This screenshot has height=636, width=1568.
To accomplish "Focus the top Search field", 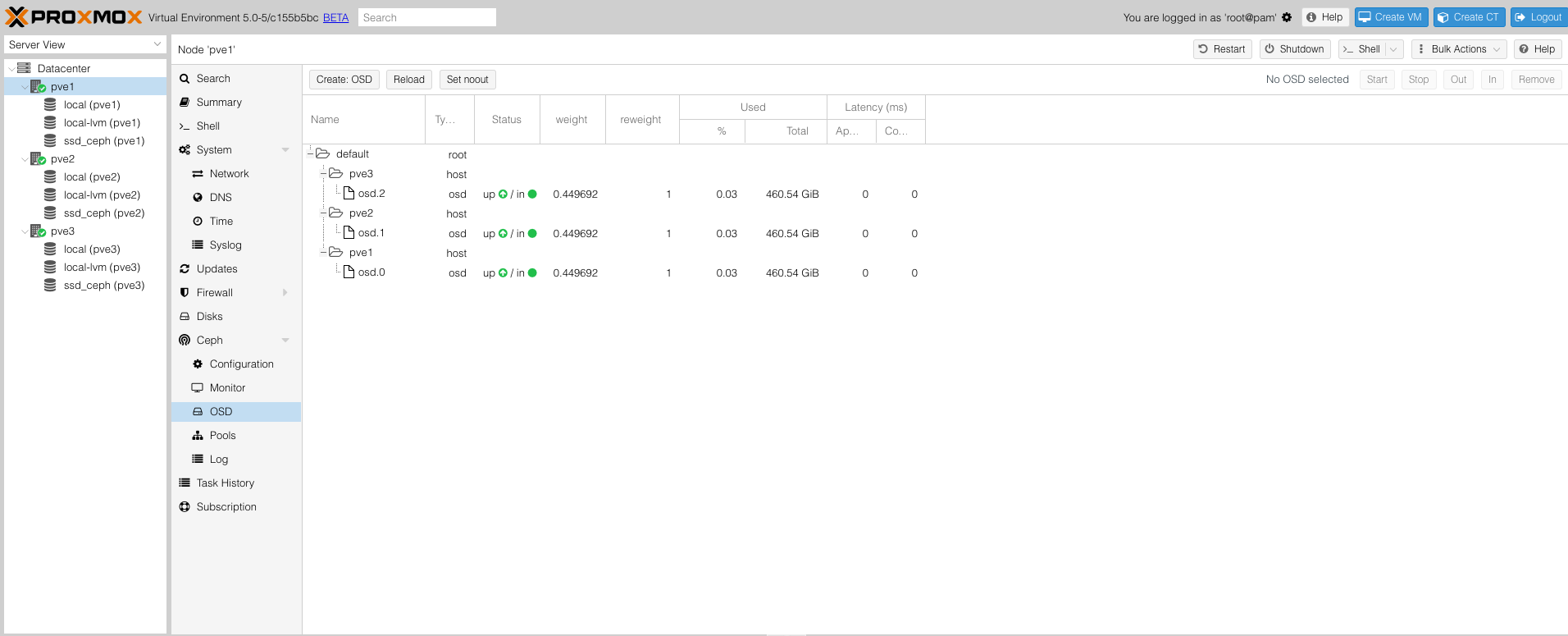I will 427,17.
